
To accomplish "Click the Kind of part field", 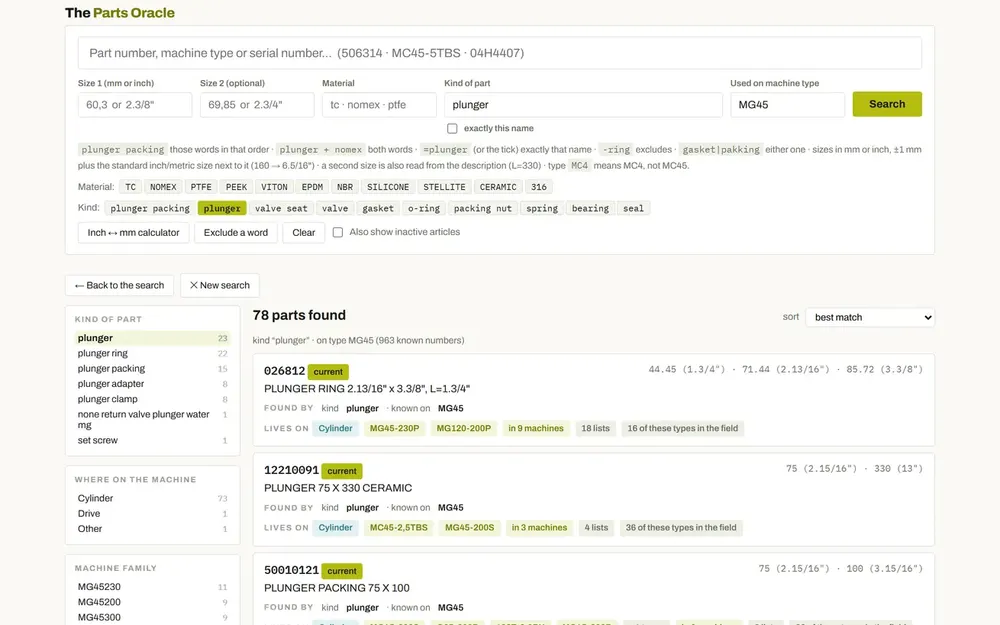I will [583, 105].
